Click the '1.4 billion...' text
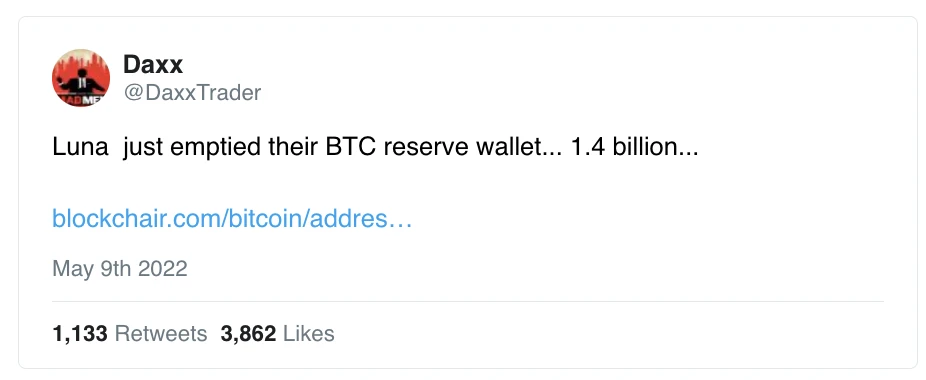This screenshot has height=380, width=926. click(x=635, y=147)
